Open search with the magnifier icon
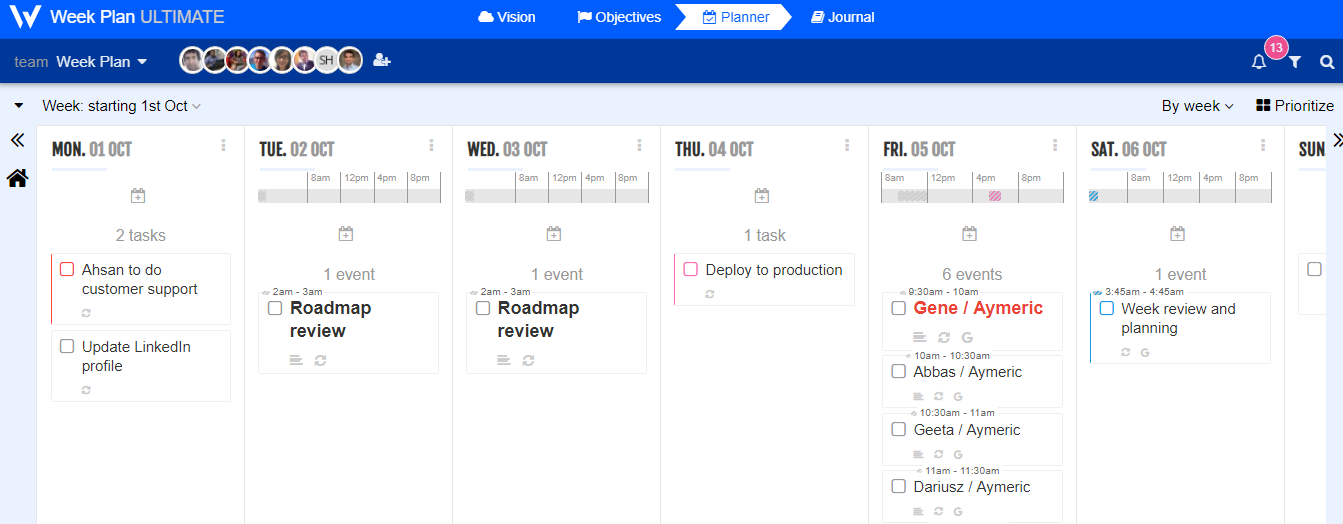 coord(1327,62)
